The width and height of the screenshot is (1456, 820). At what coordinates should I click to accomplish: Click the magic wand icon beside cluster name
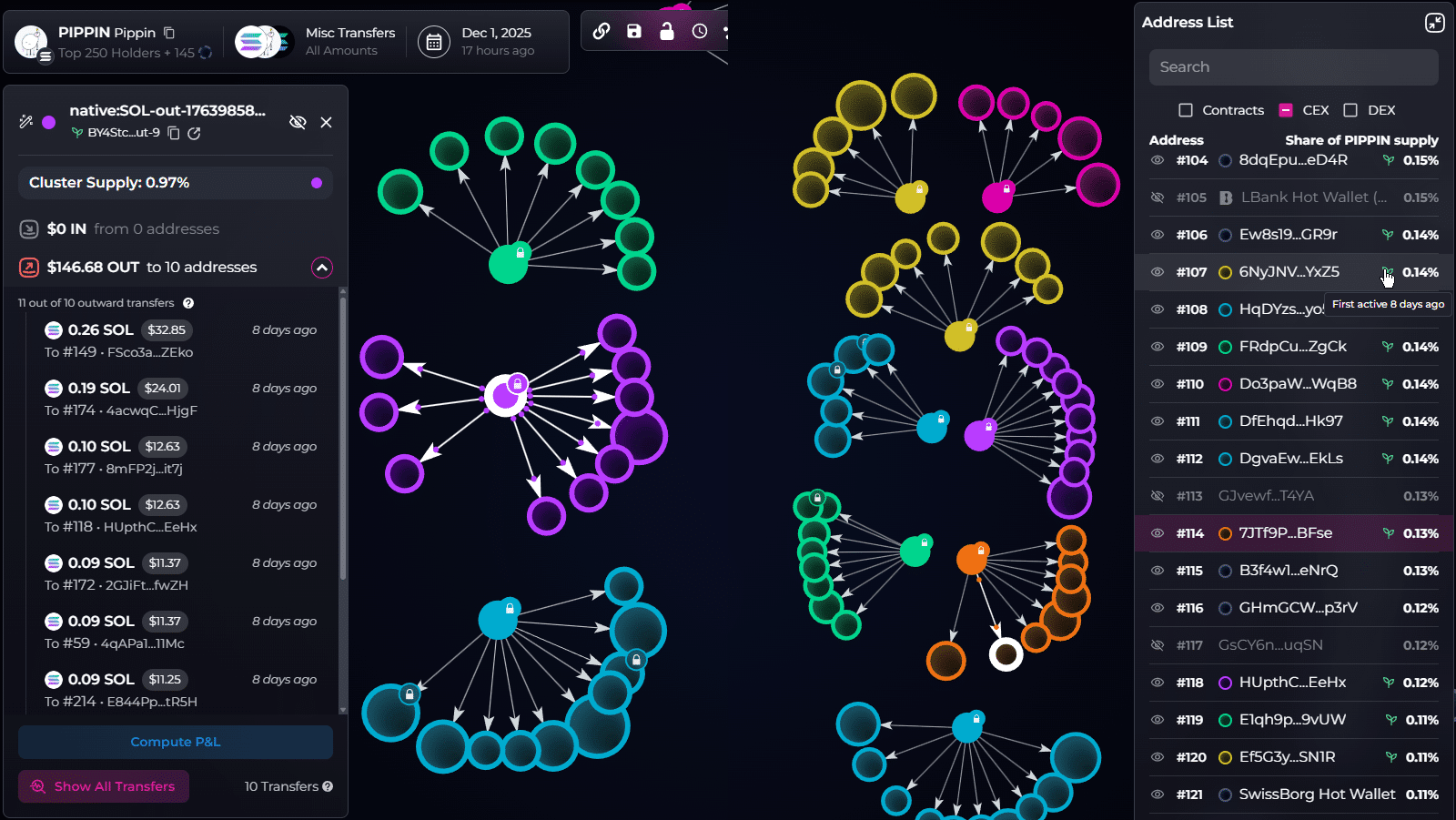(26, 121)
